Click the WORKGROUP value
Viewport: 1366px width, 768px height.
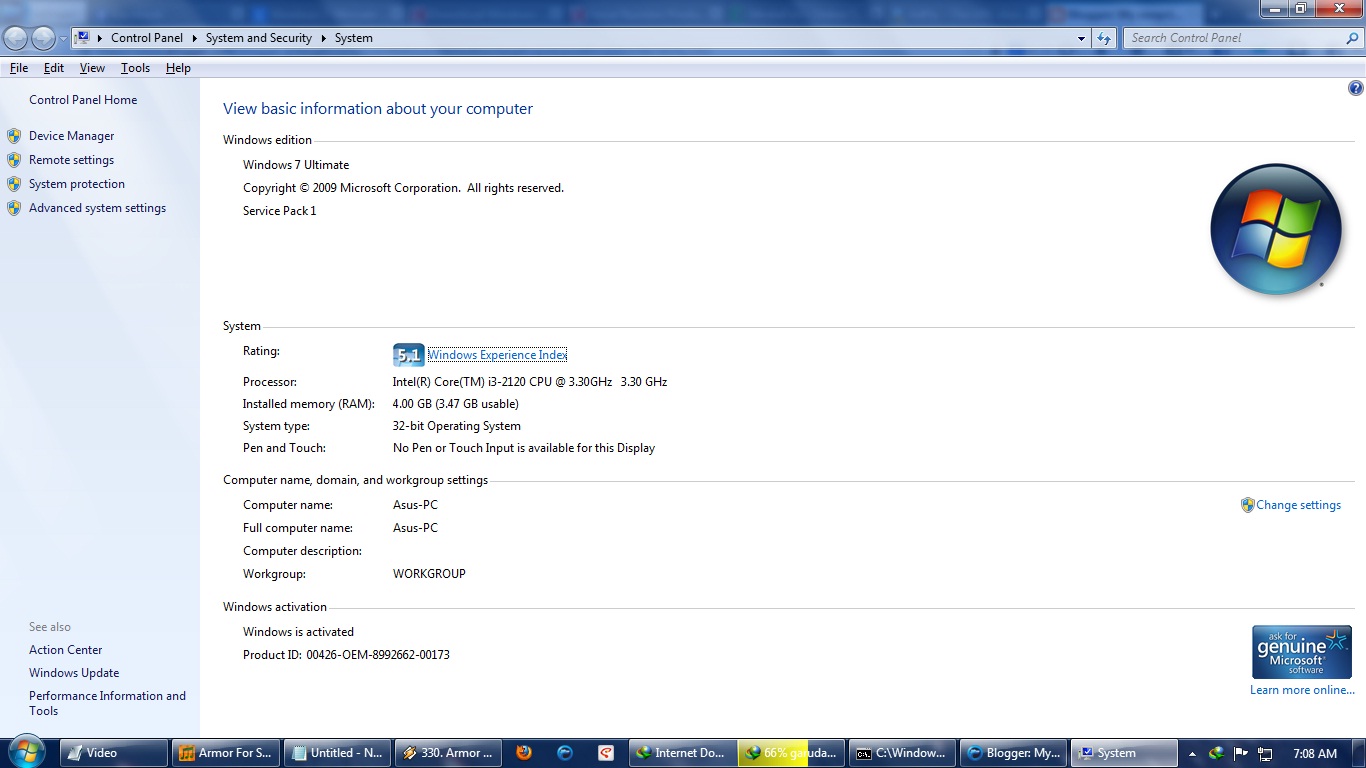(x=429, y=574)
